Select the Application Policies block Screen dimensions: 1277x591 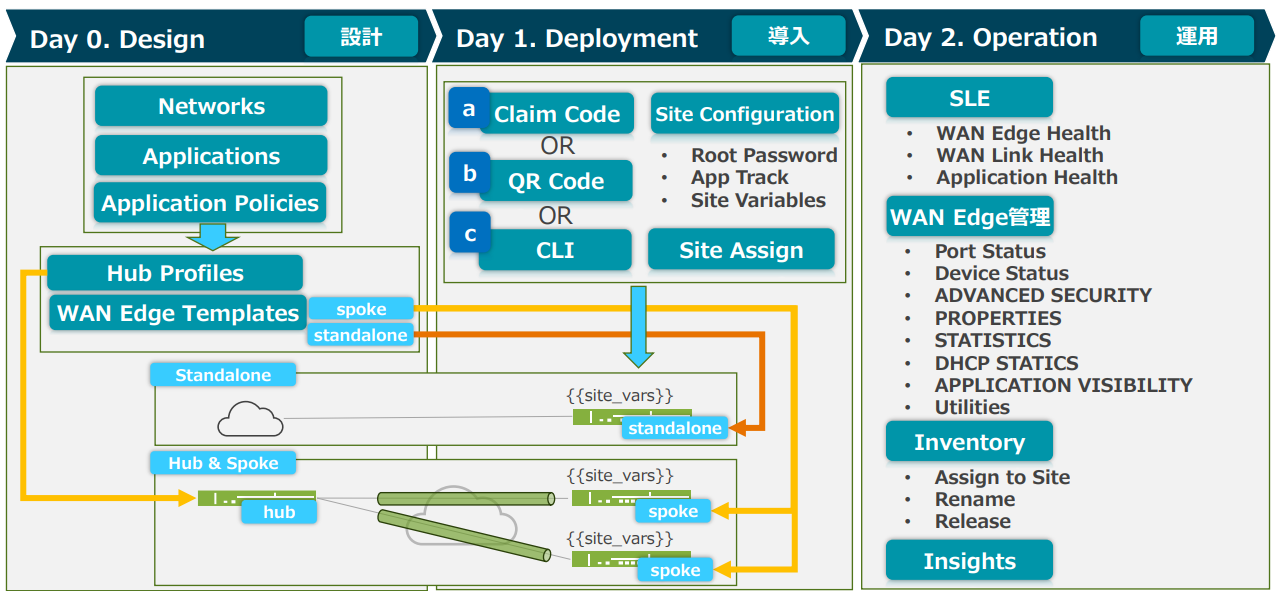tap(210, 203)
